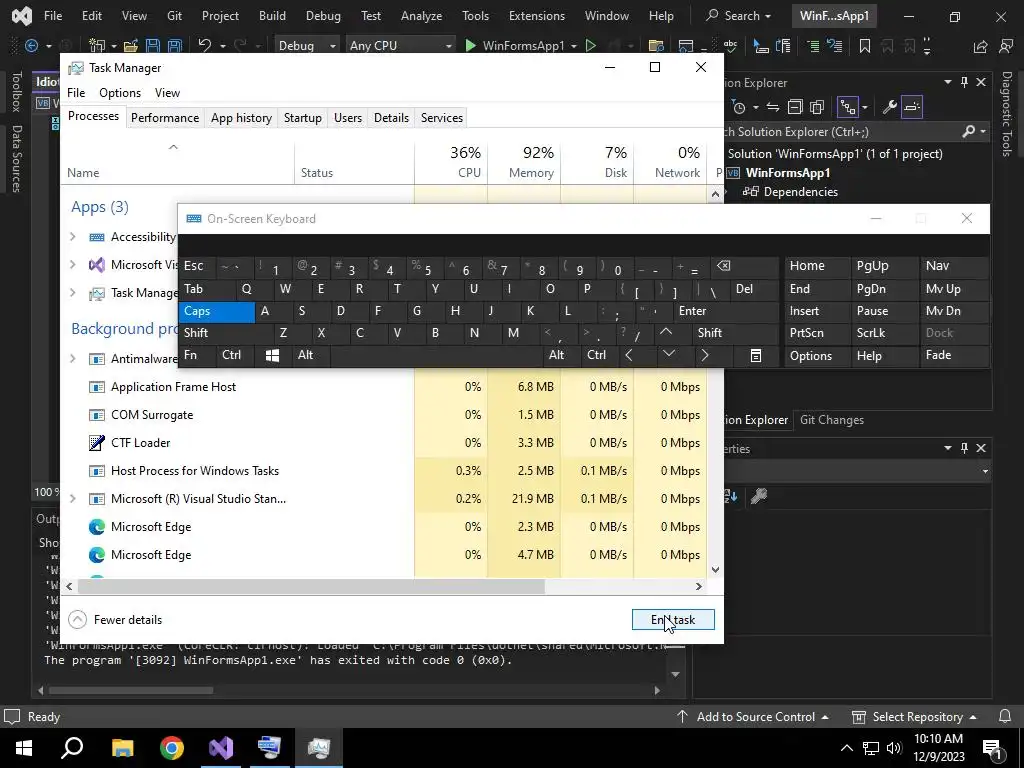Open Task Manager Options menu
This screenshot has height=768, width=1024.
click(x=120, y=93)
